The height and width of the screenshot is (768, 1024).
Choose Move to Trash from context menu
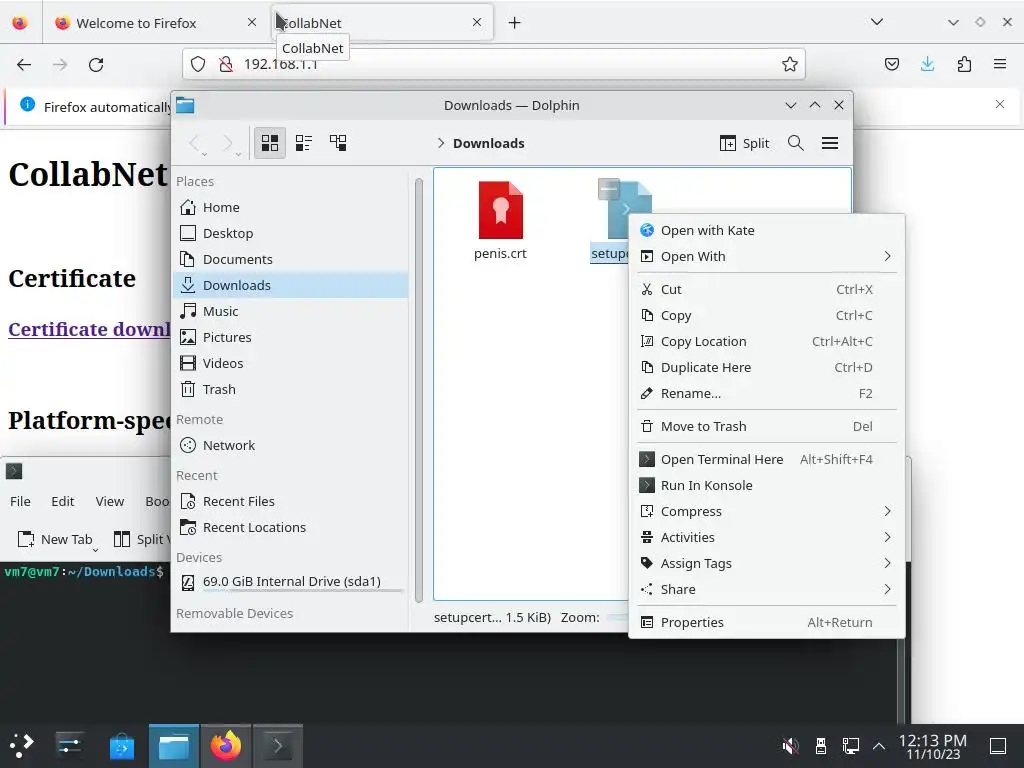[766, 426]
